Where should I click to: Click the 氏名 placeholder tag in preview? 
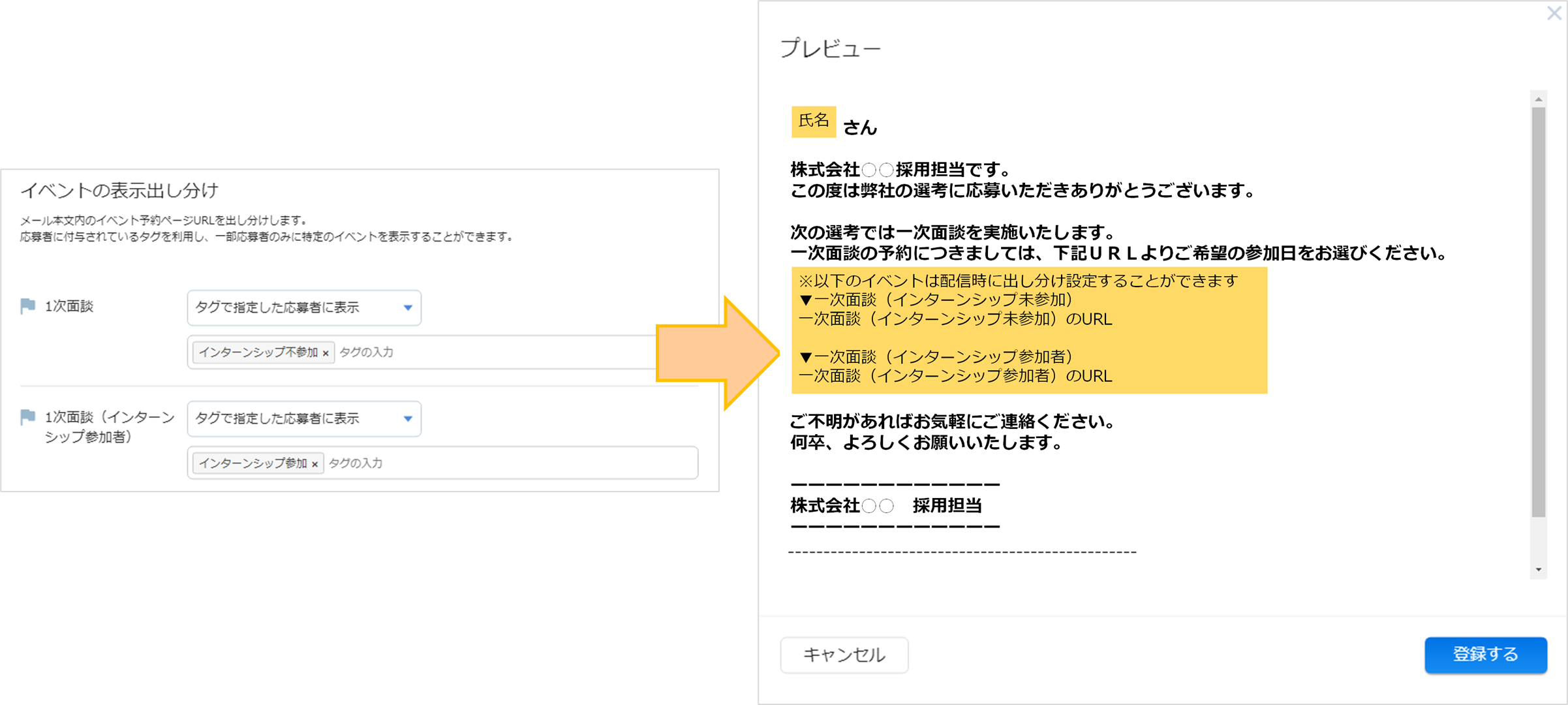(813, 121)
